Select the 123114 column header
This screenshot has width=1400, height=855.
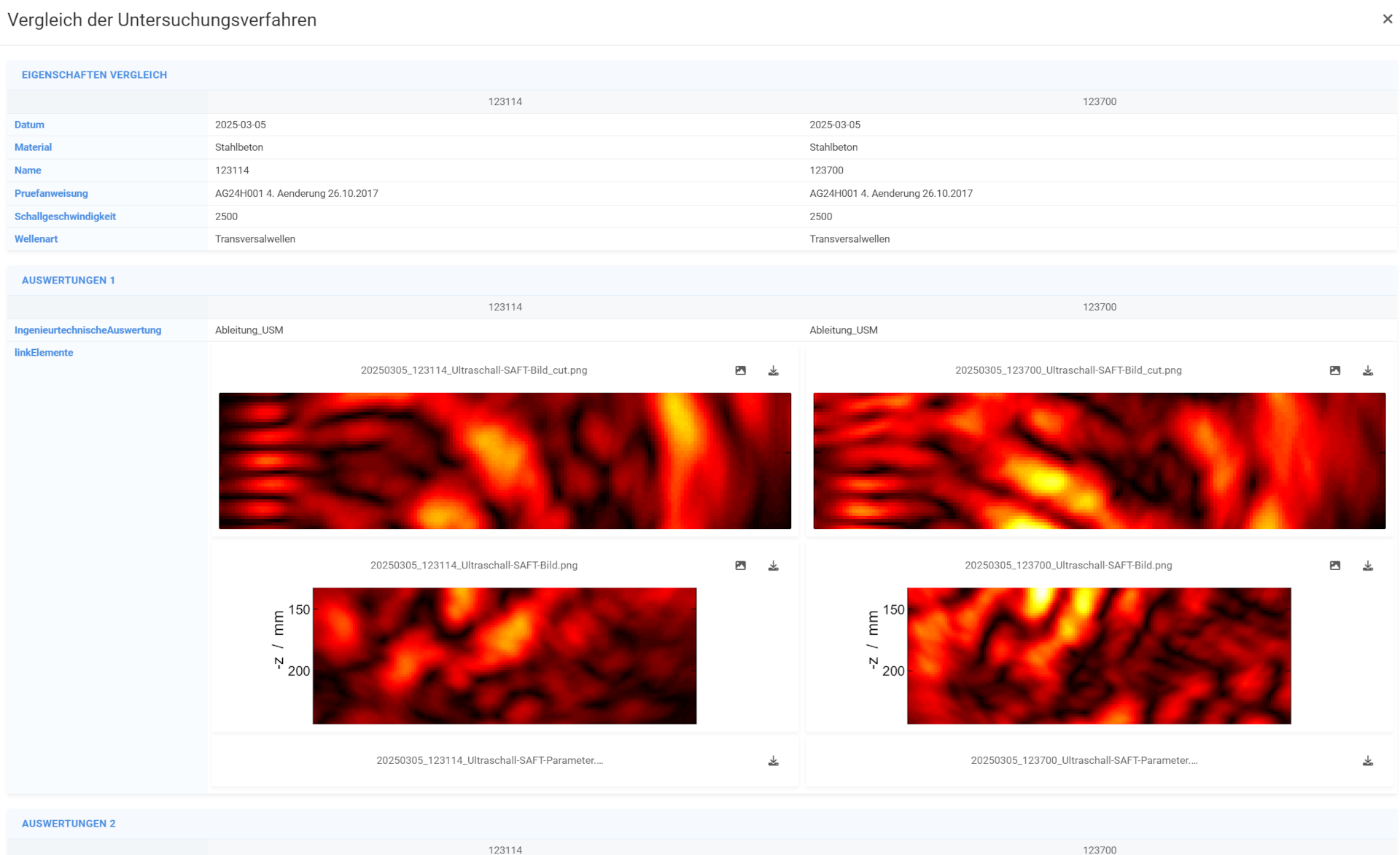[x=504, y=101]
